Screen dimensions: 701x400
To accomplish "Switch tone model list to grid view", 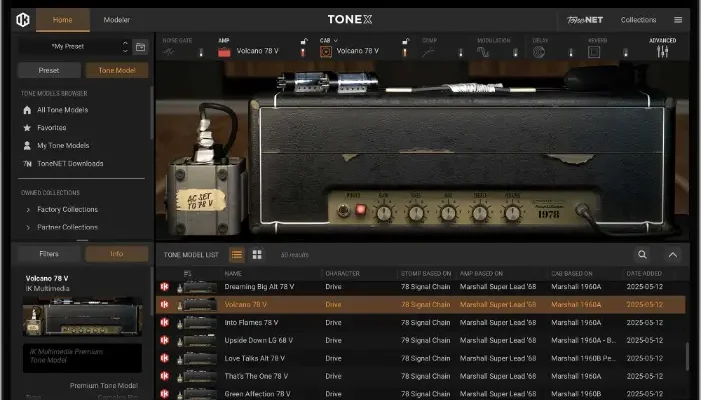I will [x=257, y=255].
